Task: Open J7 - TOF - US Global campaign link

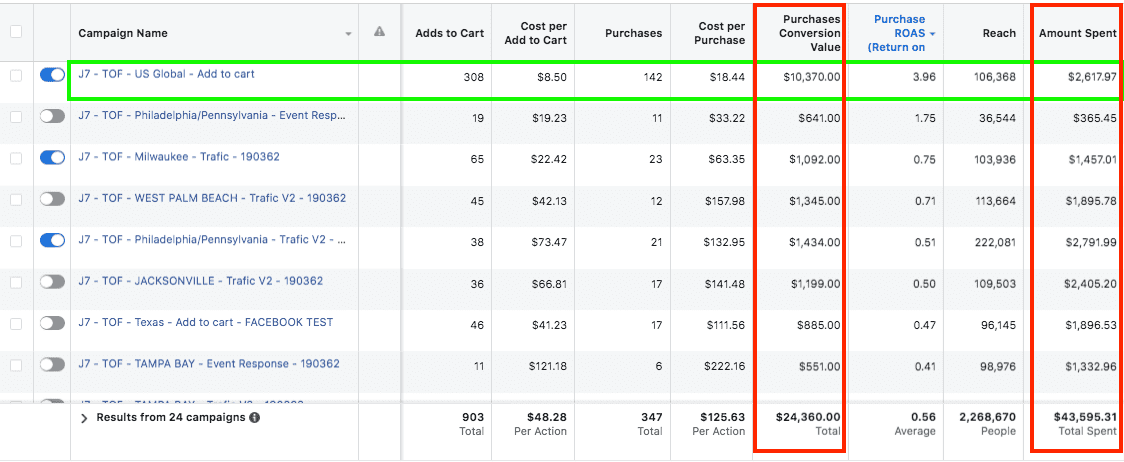Action: 166,74
